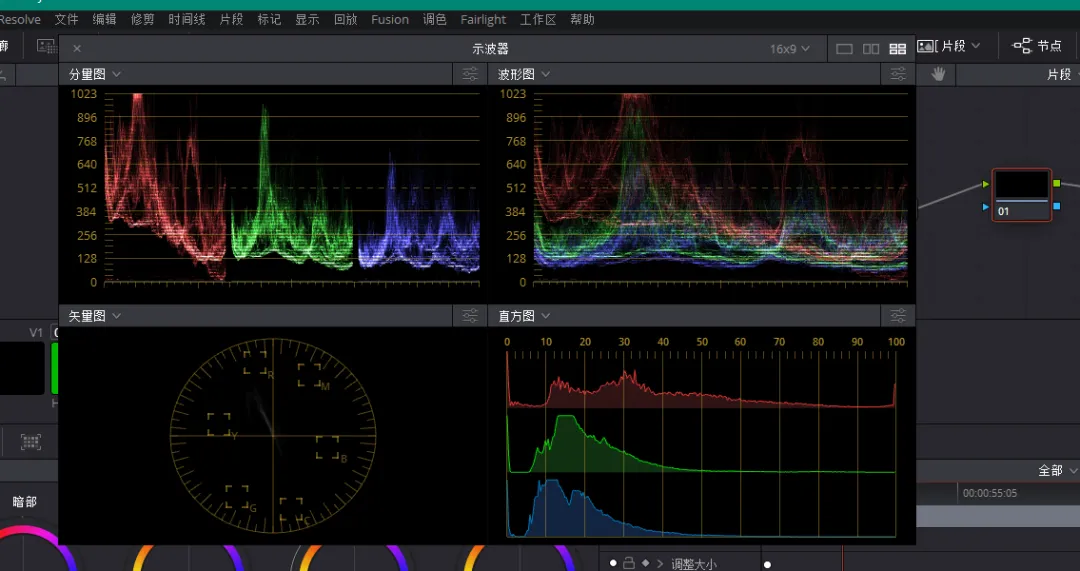Click node 01's blue key input triangle
Image resolution: width=1080 pixels, height=571 pixels.
click(986, 207)
